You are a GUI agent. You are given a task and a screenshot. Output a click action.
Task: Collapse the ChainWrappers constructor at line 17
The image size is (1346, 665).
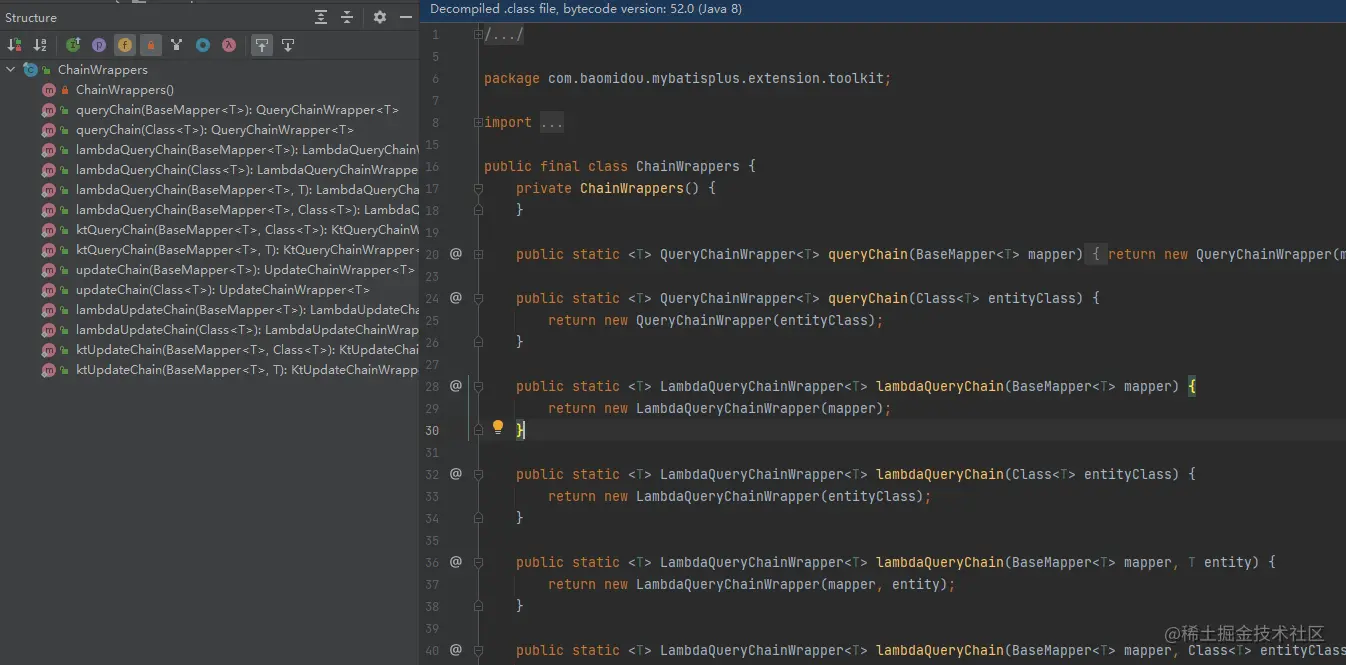click(478, 189)
